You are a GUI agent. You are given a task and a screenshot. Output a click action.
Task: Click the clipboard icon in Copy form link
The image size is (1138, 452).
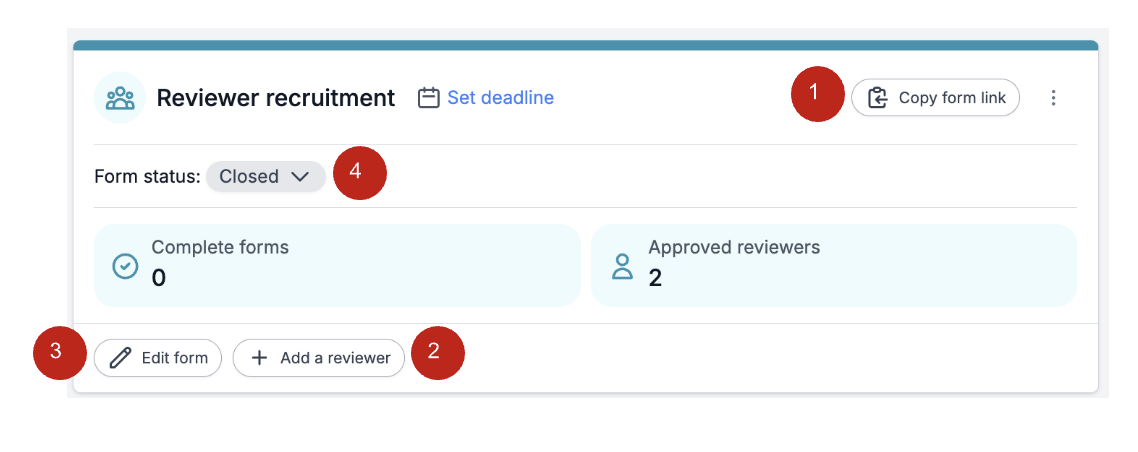pyautogui.click(x=878, y=97)
